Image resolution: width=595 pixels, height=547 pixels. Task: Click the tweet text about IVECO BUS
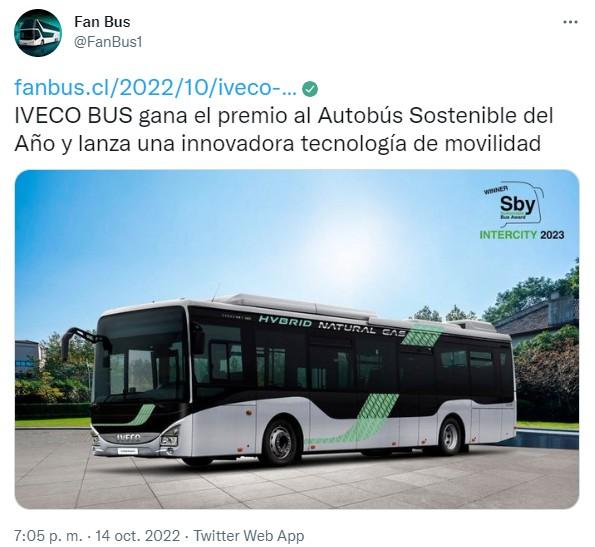click(x=283, y=130)
